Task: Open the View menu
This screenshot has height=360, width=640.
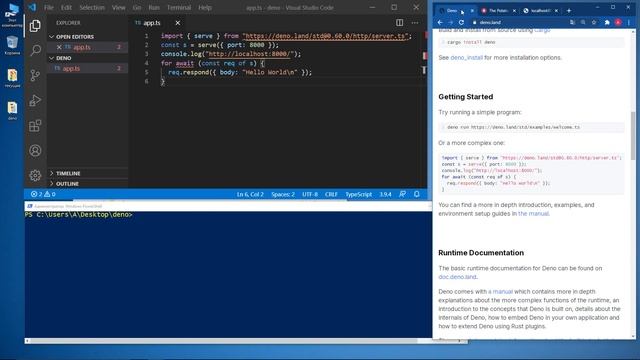Action: coord(119,7)
